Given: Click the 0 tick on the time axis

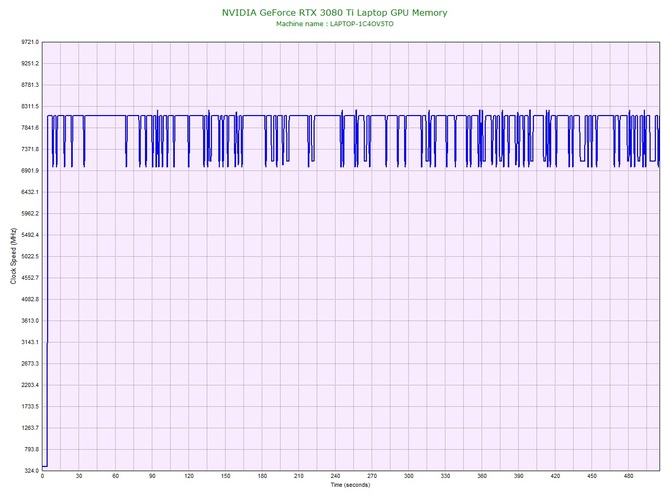Looking at the screenshot, I should coord(42,476).
